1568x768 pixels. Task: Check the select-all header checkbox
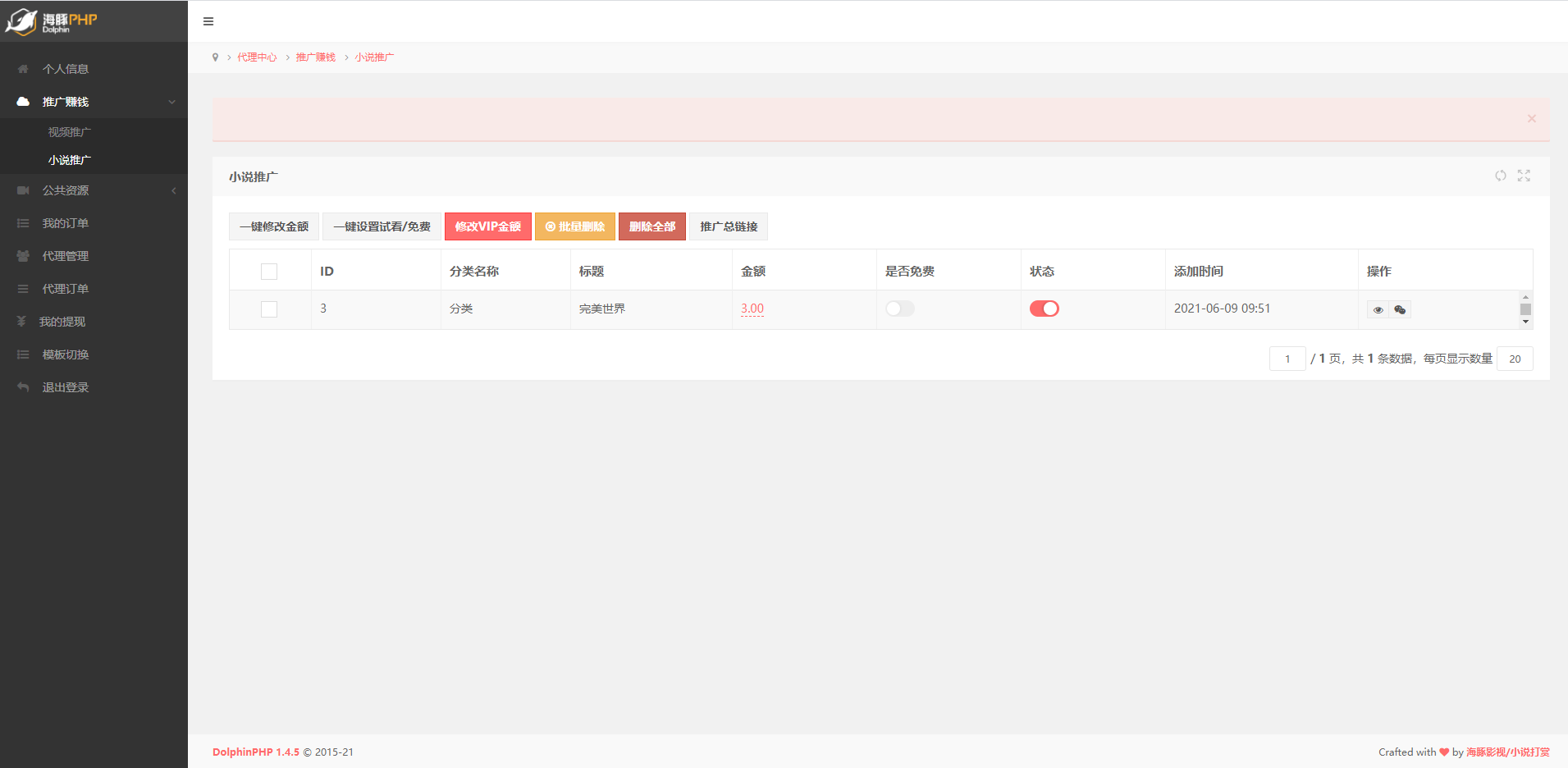(x=269, y=272)
